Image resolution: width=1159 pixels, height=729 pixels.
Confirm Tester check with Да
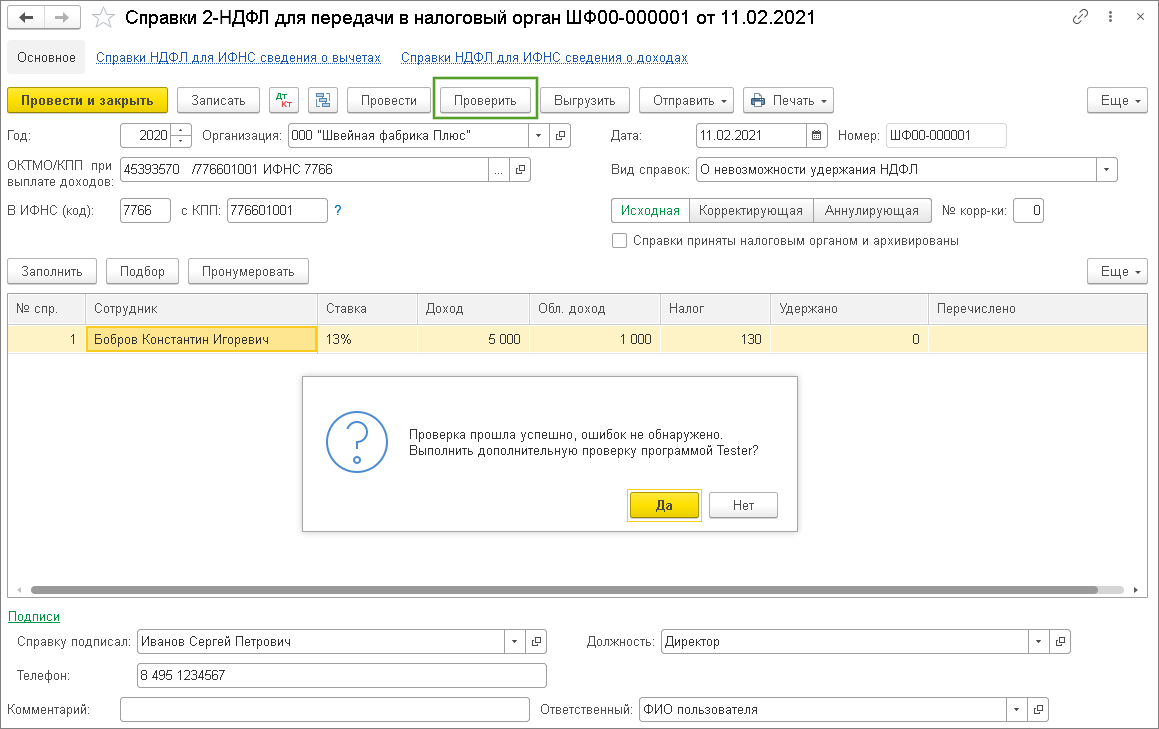tap(664, 505)
